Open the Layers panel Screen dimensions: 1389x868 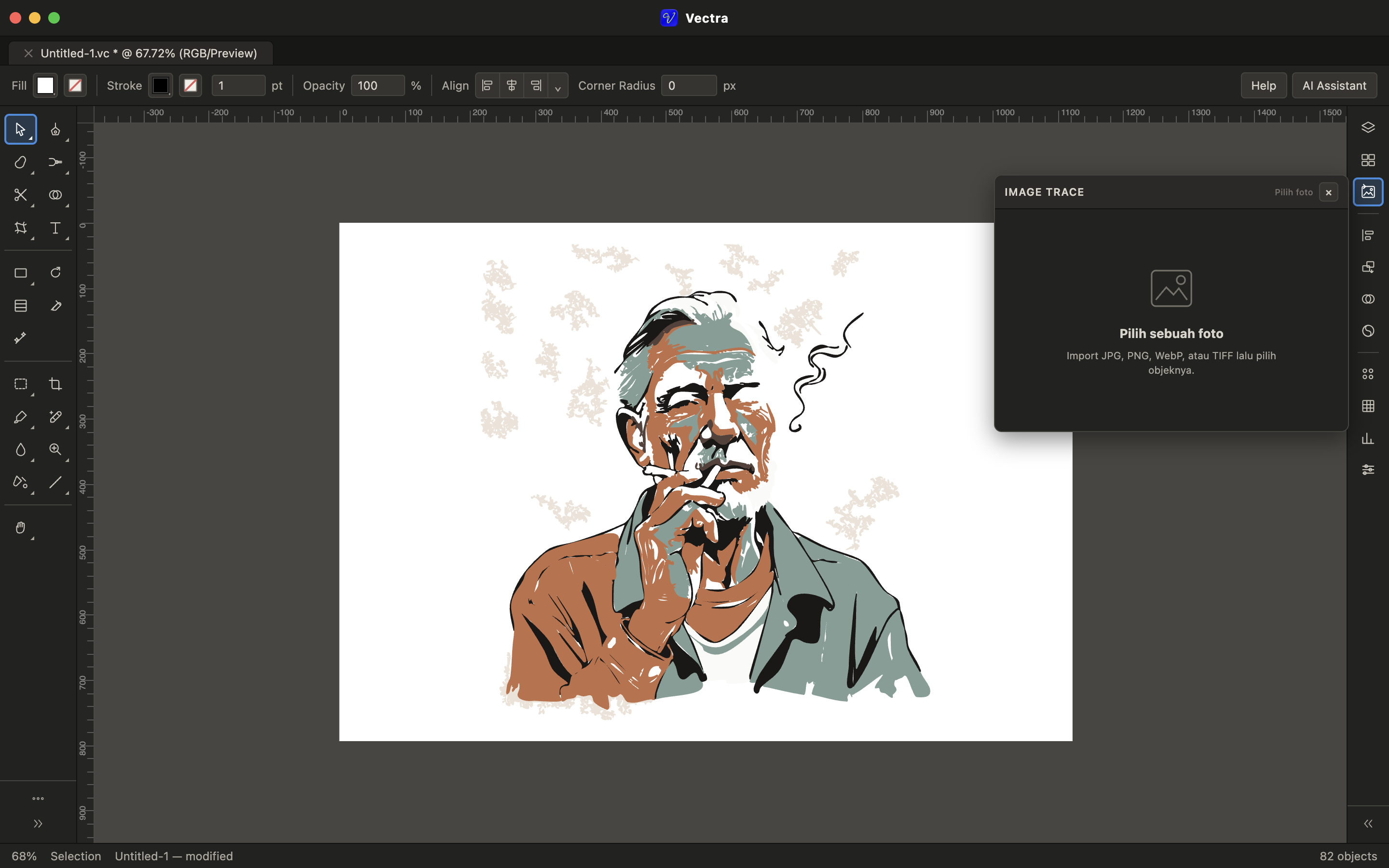pyautogui.click(x=1368, y=127)
